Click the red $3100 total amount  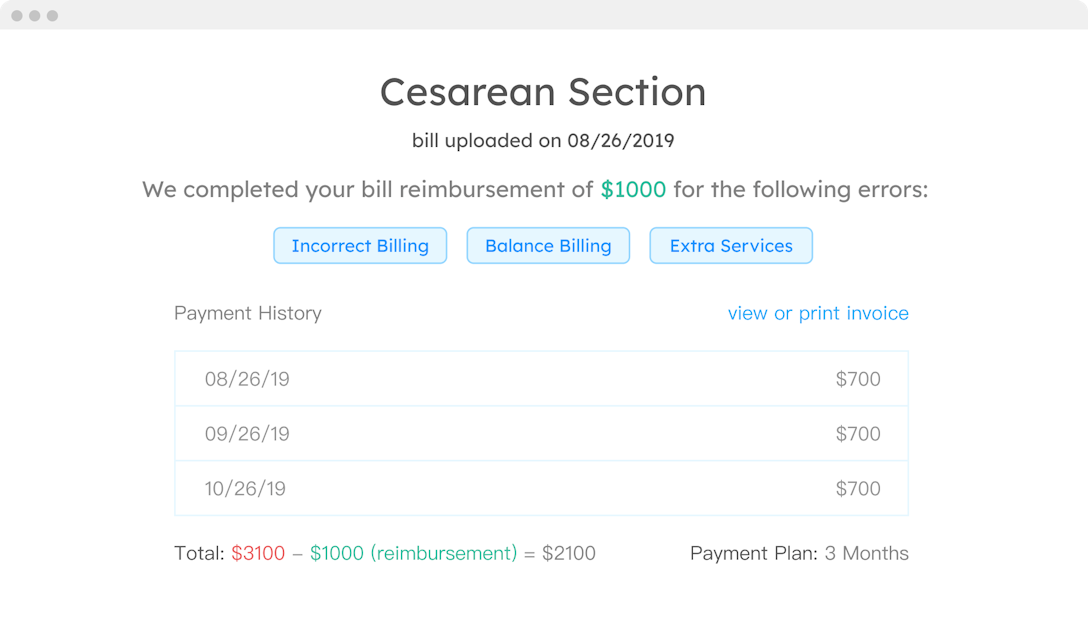258,553
